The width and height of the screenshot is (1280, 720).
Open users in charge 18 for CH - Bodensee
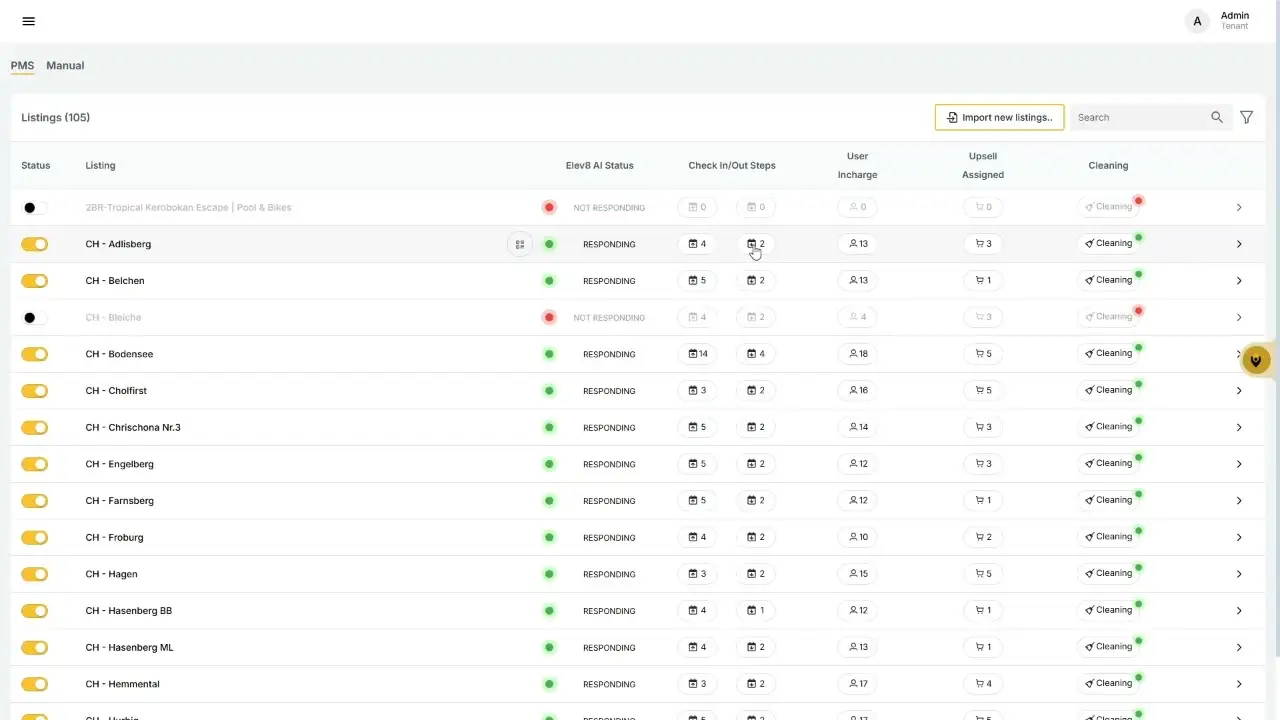click(857, 354)
